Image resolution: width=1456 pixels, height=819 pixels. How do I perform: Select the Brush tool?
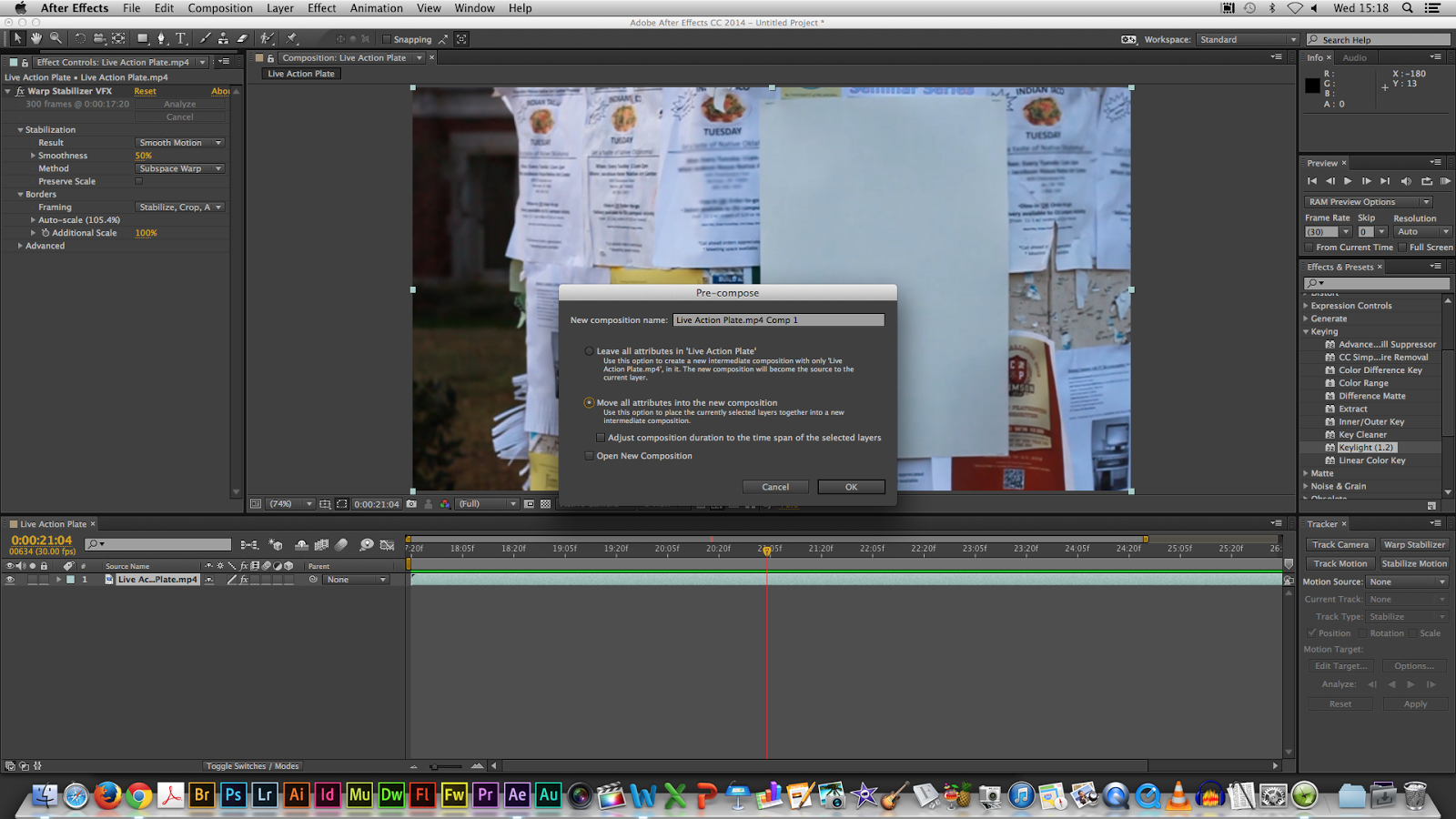[205, 38]
